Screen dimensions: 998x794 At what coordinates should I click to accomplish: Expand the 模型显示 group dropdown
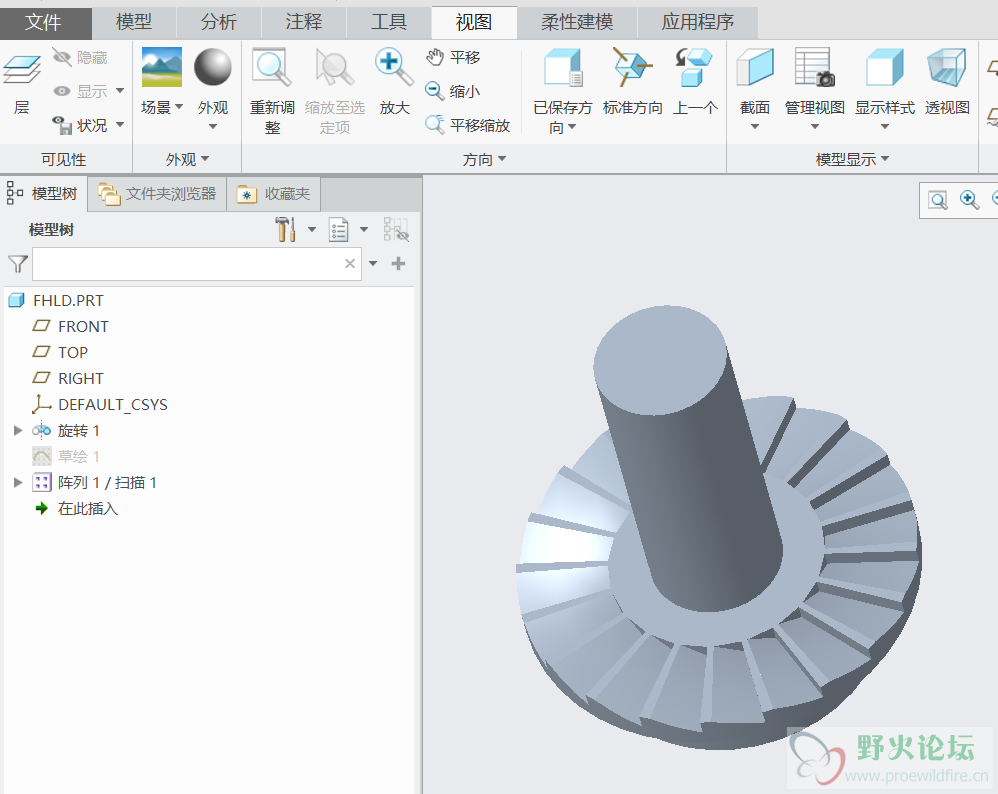(x=885, y=159)
